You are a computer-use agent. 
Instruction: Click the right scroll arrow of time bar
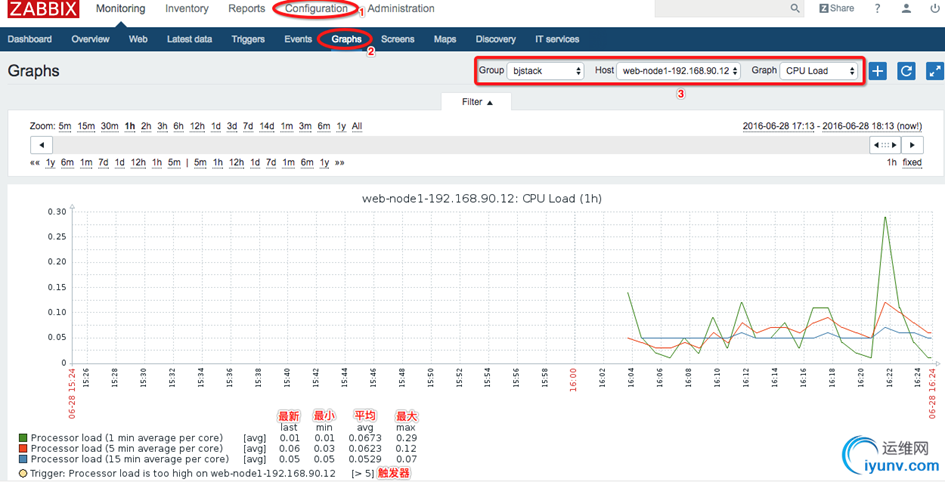[912, 145]
